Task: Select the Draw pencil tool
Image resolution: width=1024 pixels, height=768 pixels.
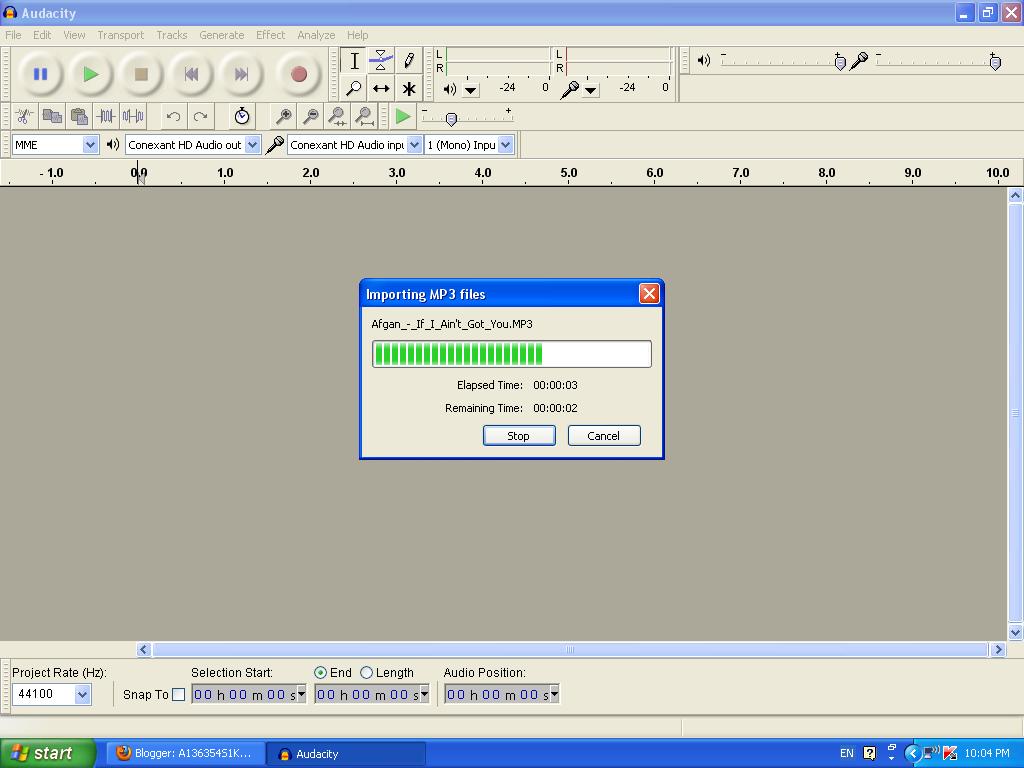Action: 409,61
